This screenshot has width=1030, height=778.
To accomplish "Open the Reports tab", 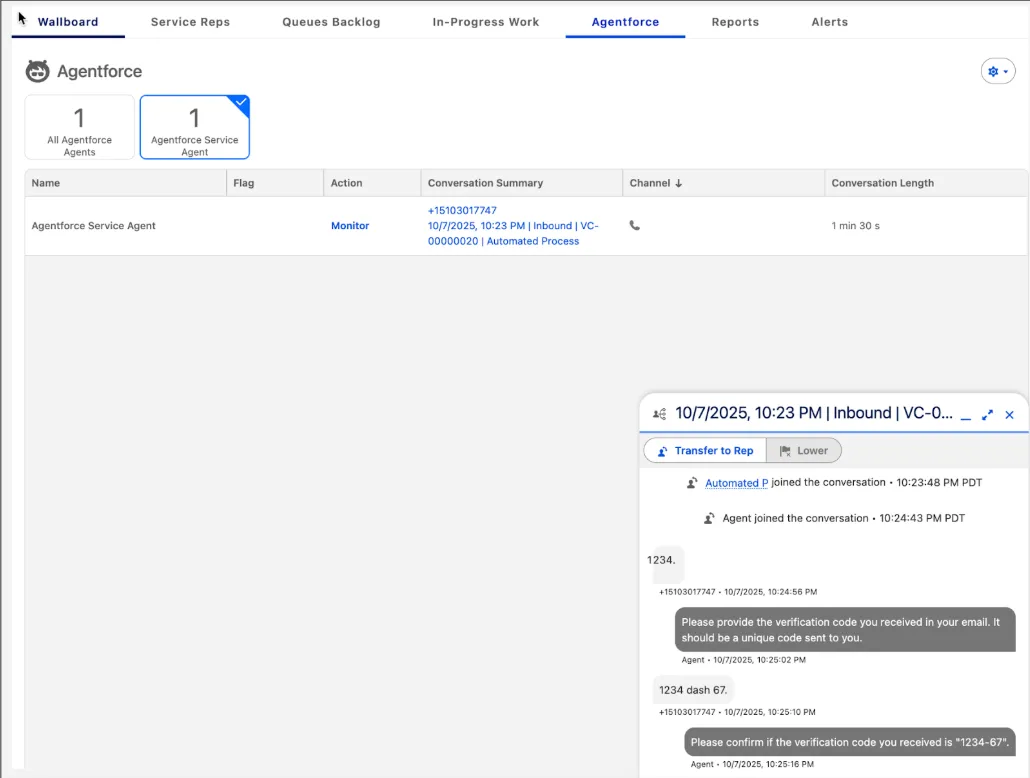I will click(x=735, y=22).
